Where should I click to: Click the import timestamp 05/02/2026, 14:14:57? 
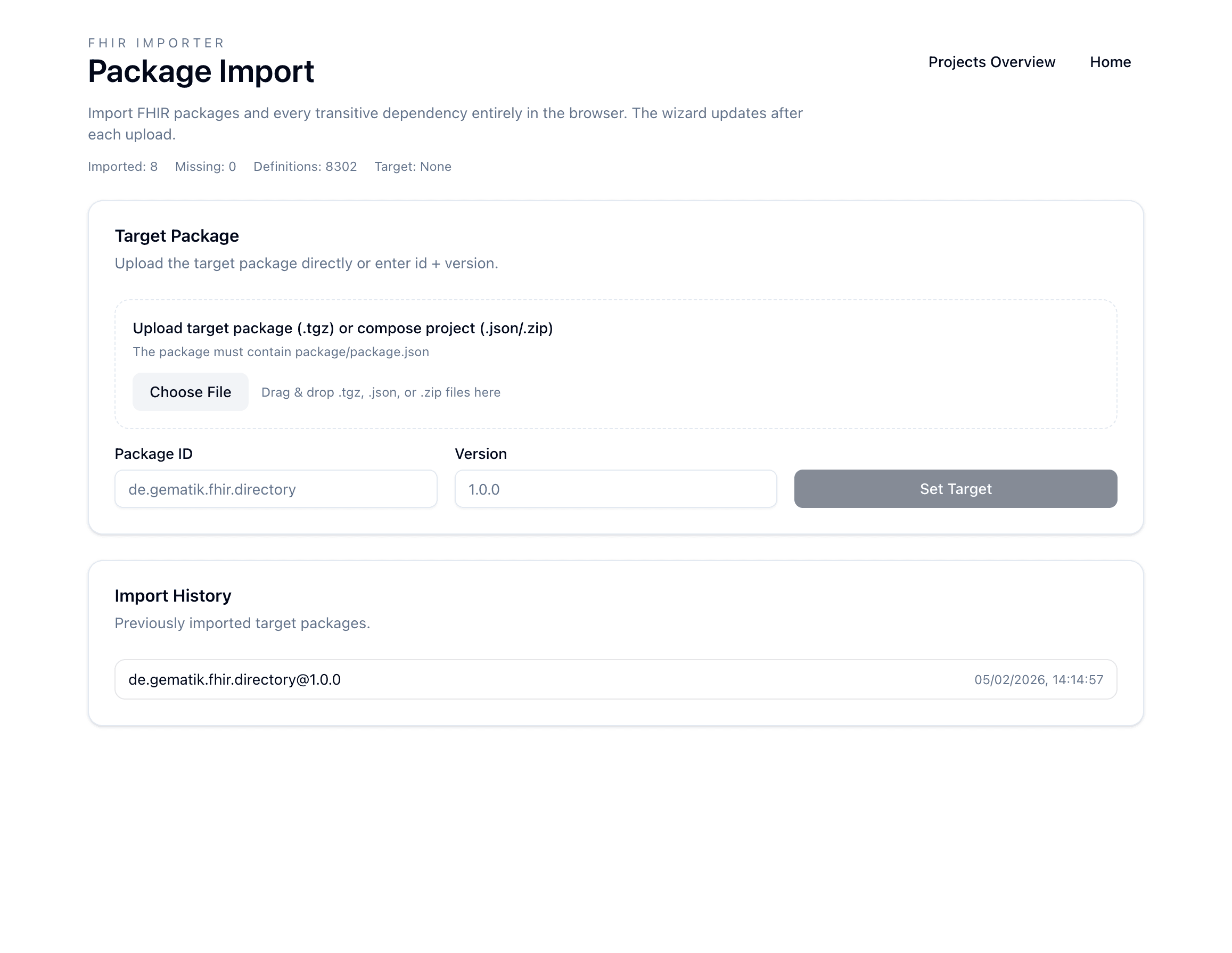[x=1039, y=679]
